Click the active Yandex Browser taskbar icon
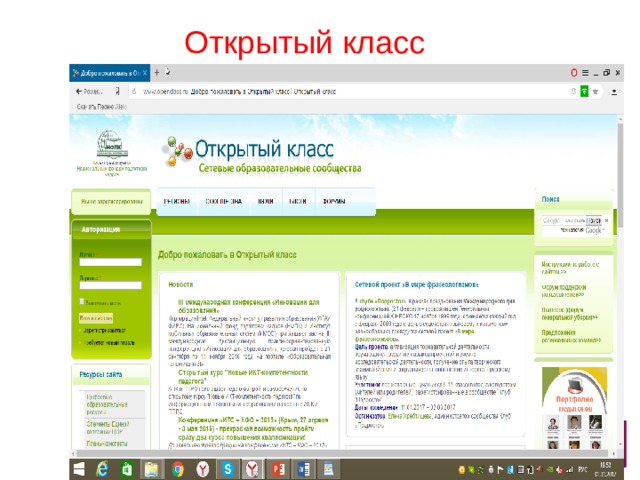 pyautogui.click(x=253, y=469)
